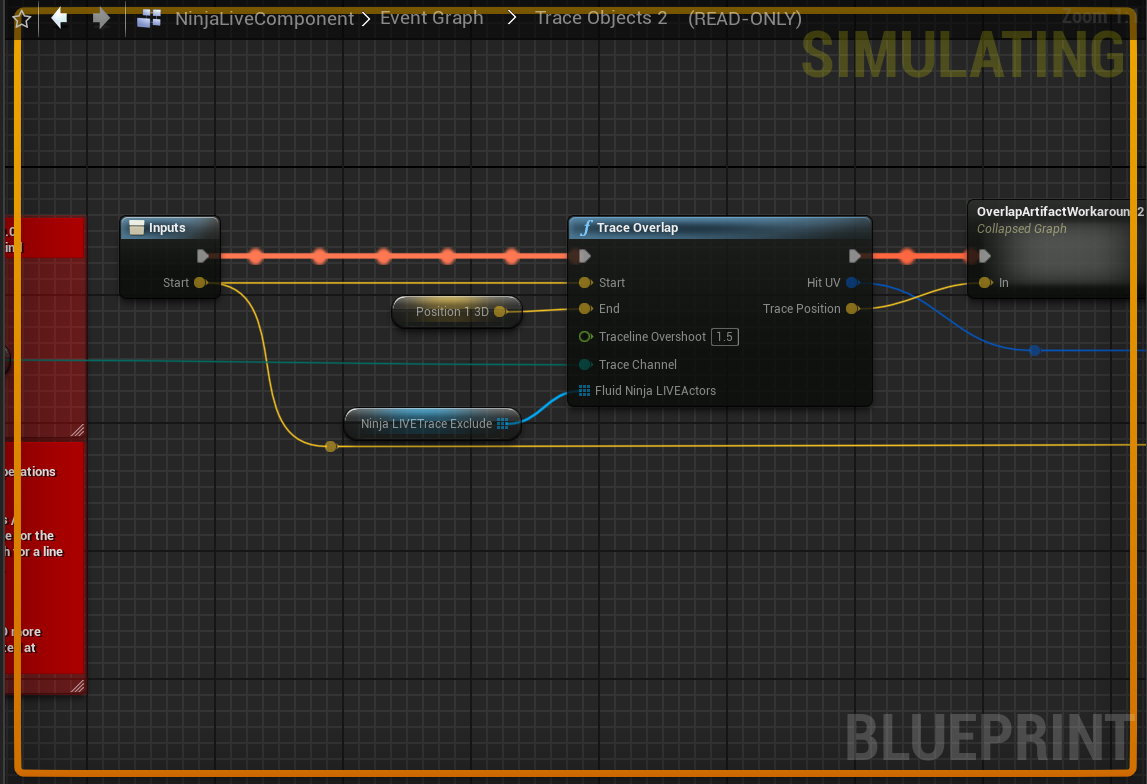This screenshot has width=1147, height=784.
Task: Click the Trace Overlap function icon
Action: pyautogui.click(x=585, y=228)
